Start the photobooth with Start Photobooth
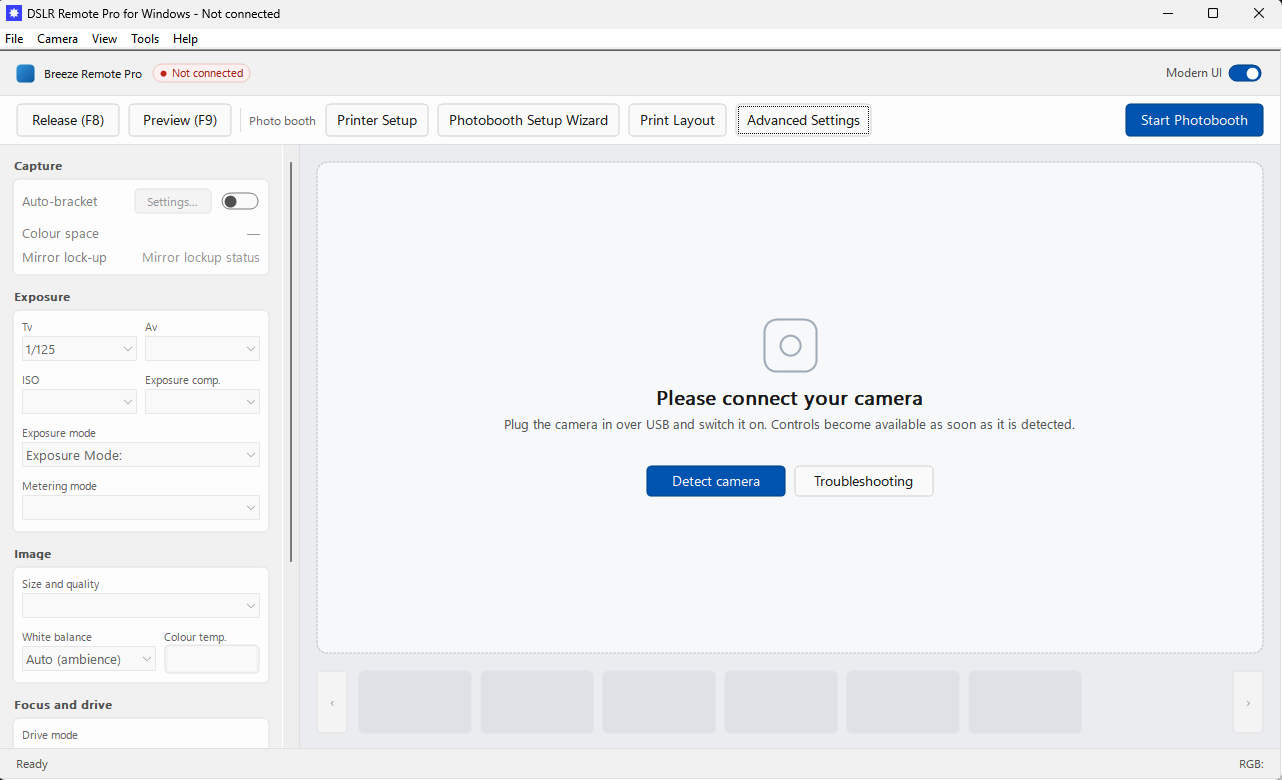The image size is (1282, 780). point(1194,120)
